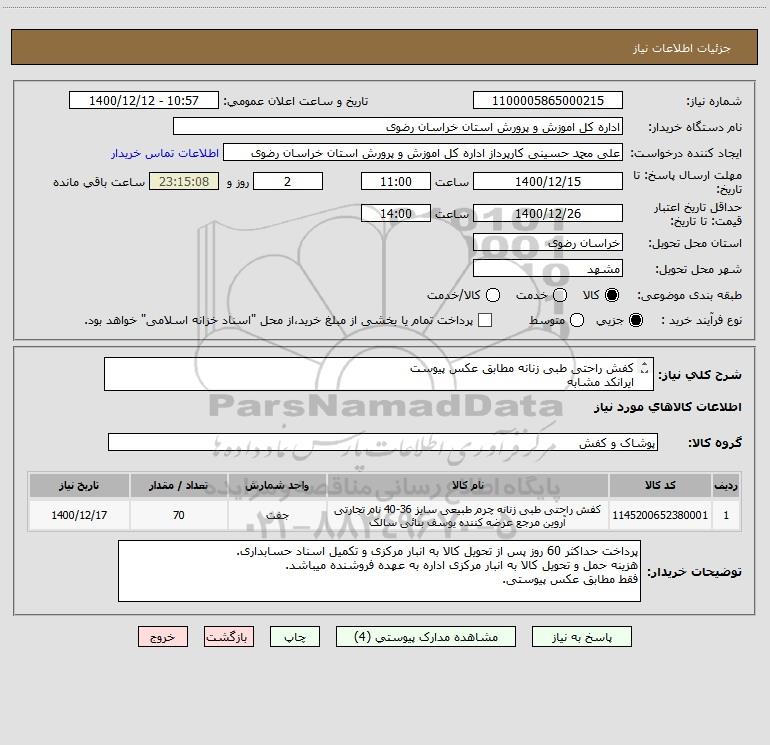Click the نام دستگاه خریدار field

[x=398, y=126]
